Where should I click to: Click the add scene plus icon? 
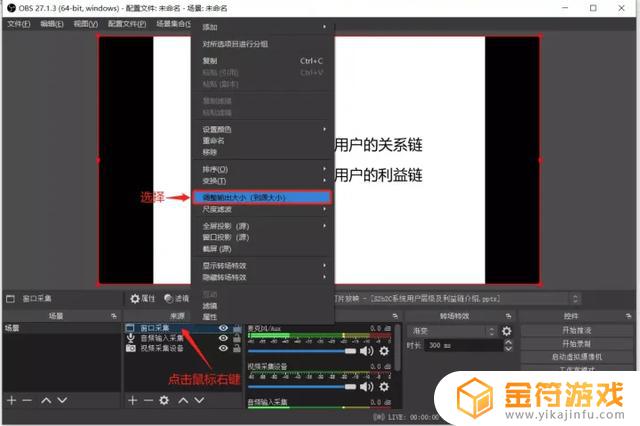11,400
